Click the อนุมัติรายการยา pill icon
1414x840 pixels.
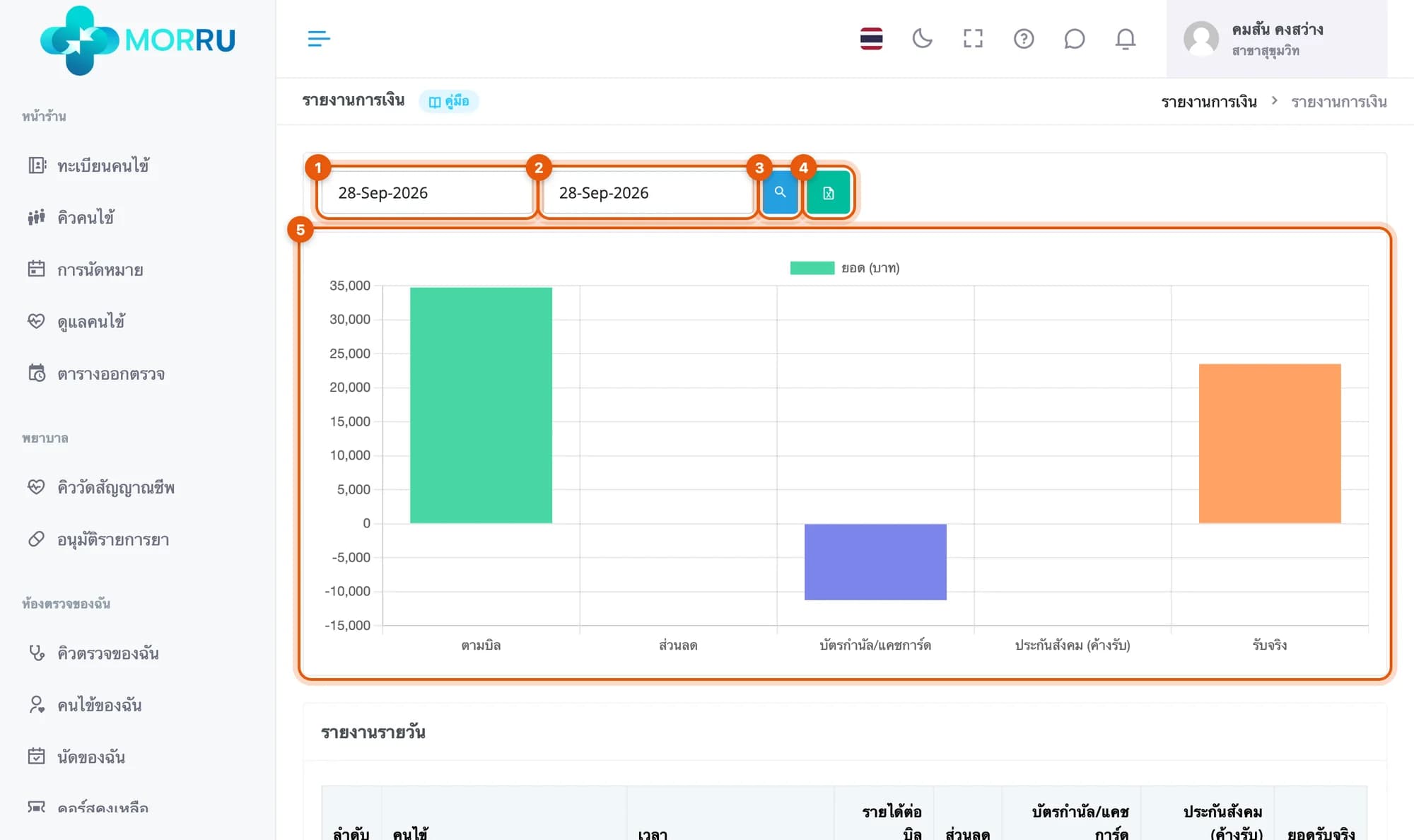[x=36, y=539]
